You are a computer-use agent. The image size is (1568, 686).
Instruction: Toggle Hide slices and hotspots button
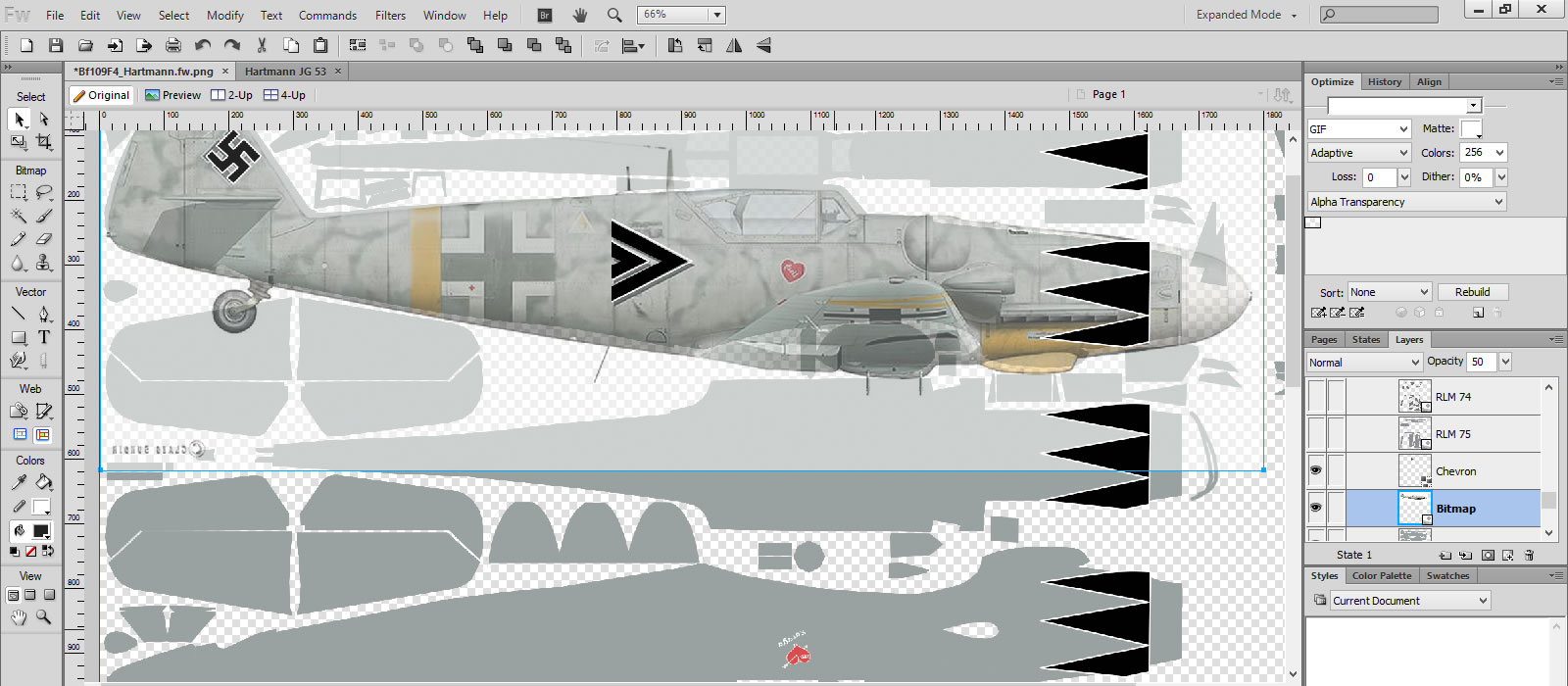[x=20, y=434]
